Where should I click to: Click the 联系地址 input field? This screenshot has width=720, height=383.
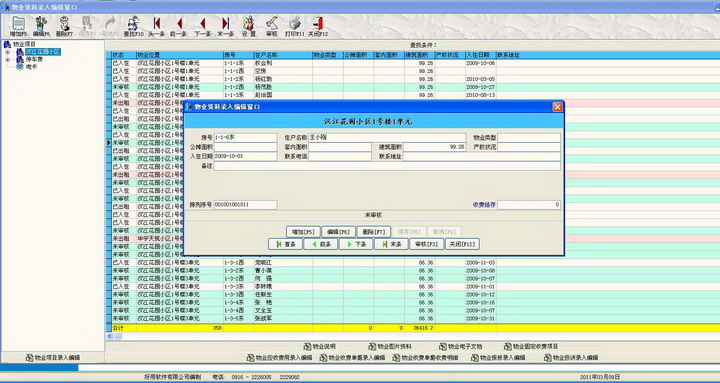[x=482, y=157]
